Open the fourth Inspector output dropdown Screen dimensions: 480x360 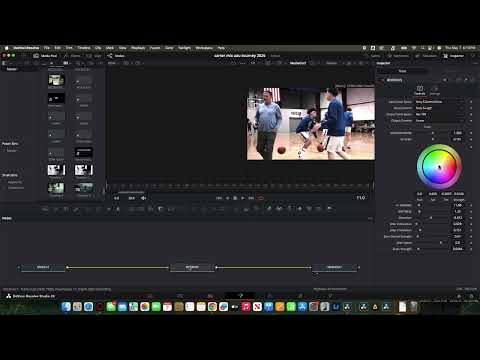point(440,121)
